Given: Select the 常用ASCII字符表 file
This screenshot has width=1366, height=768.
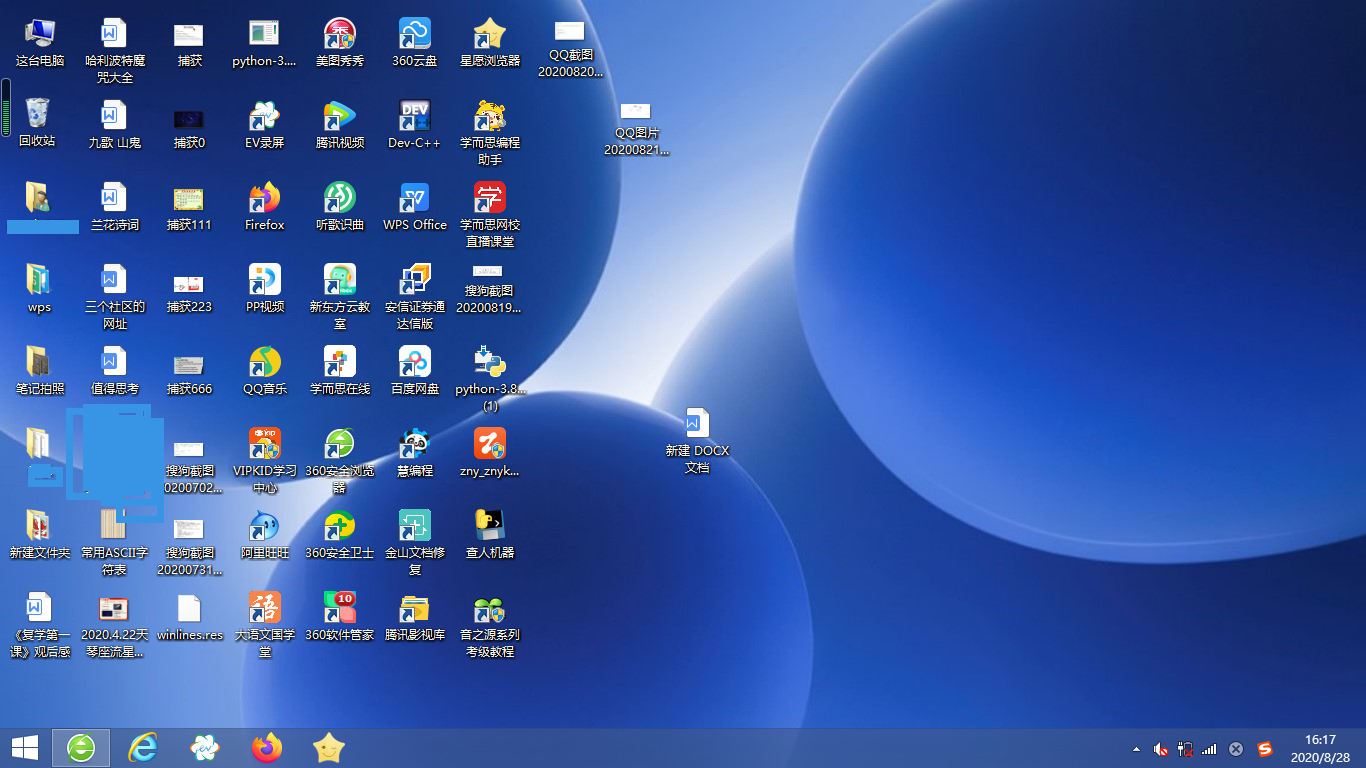Looking at the screenshot, I should click(x=114, y=543).
